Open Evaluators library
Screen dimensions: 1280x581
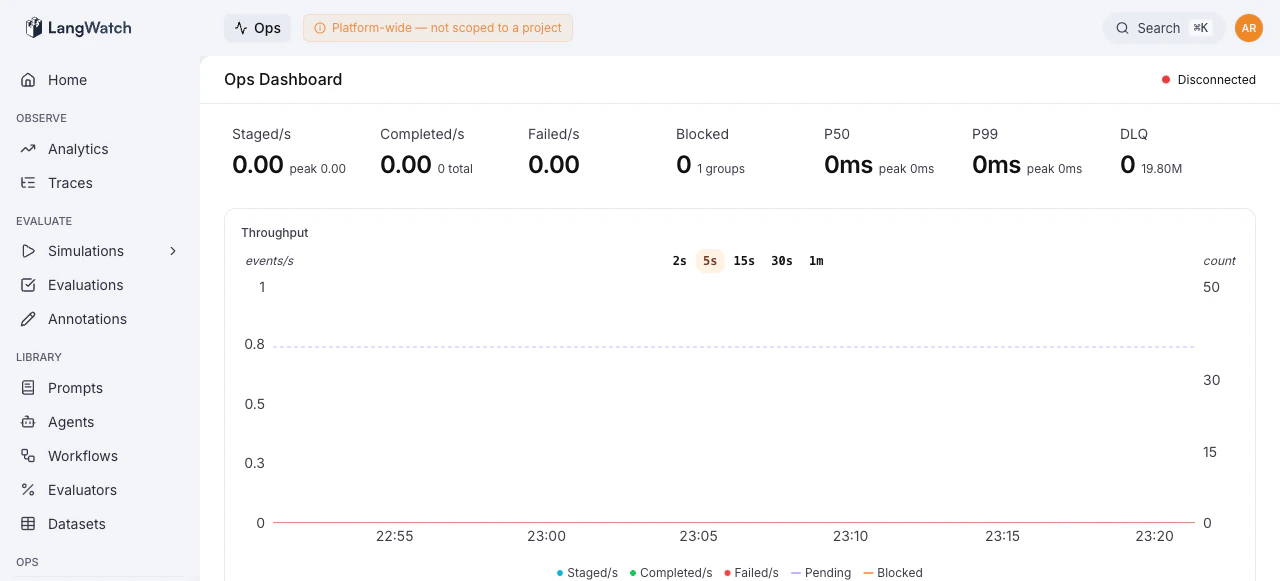tap(100, 490)
